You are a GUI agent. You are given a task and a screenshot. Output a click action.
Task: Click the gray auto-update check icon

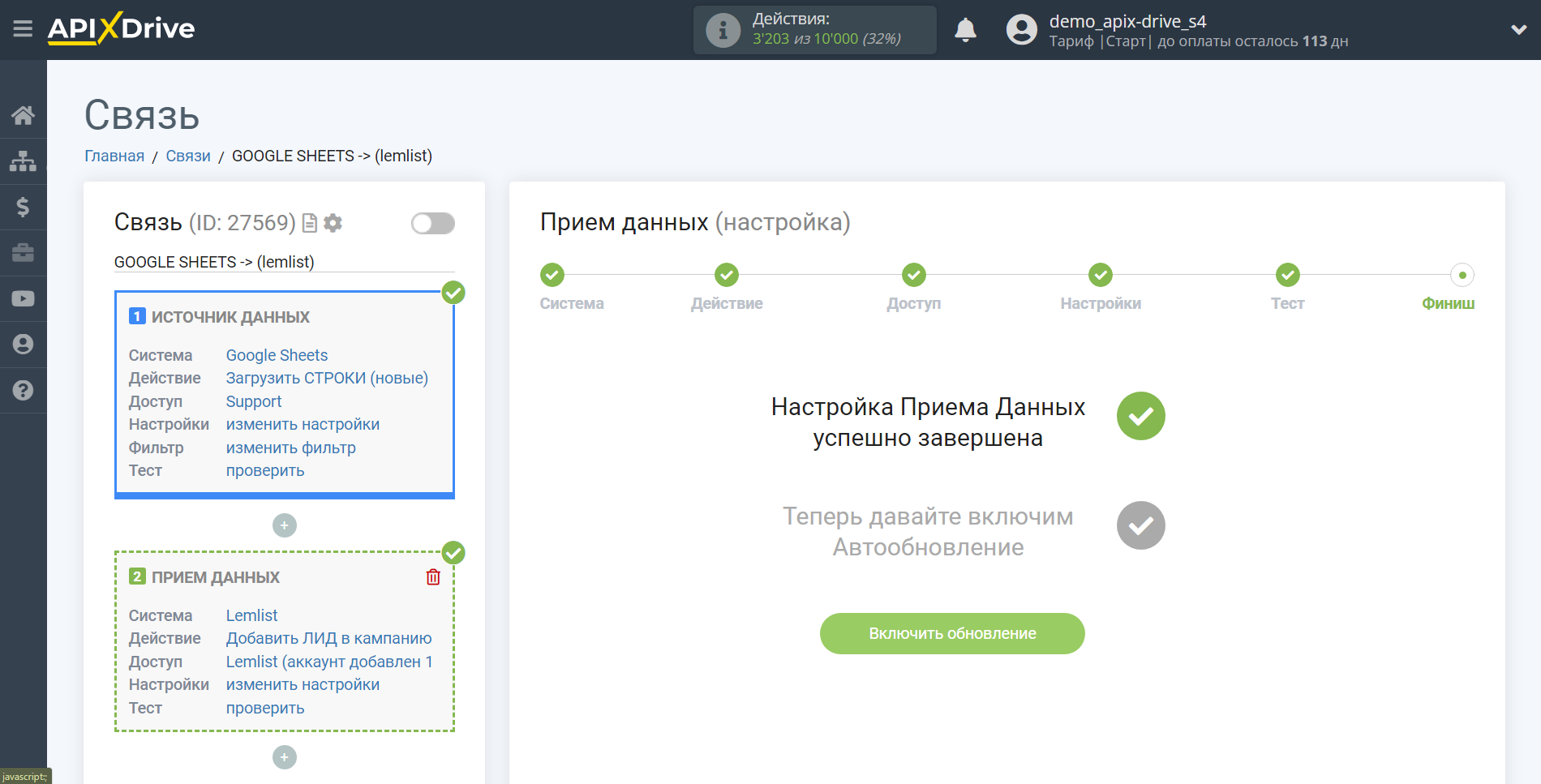coord(1141,525)
